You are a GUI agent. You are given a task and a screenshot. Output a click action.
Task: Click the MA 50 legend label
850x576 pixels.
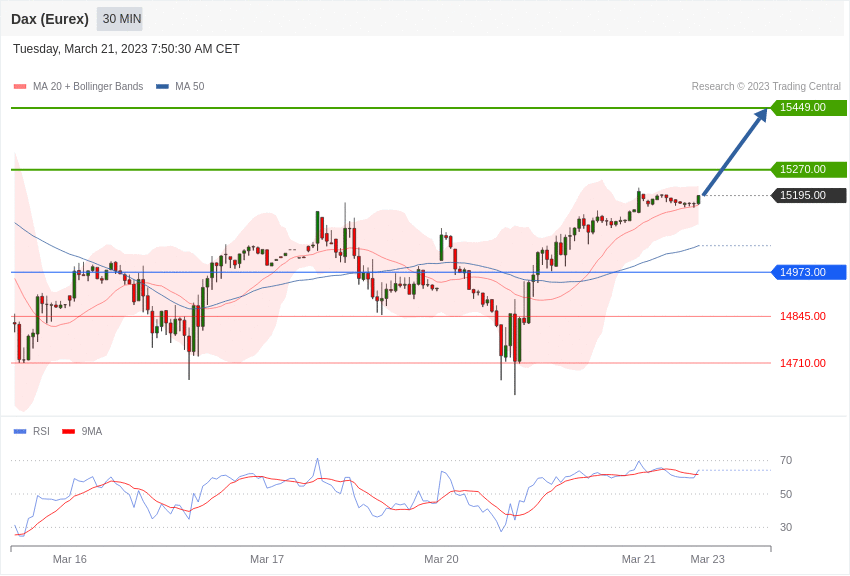190,86
